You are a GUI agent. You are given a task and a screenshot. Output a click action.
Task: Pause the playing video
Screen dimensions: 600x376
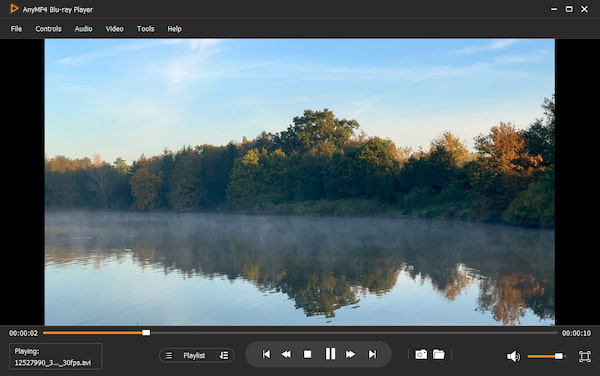point(330,354)
